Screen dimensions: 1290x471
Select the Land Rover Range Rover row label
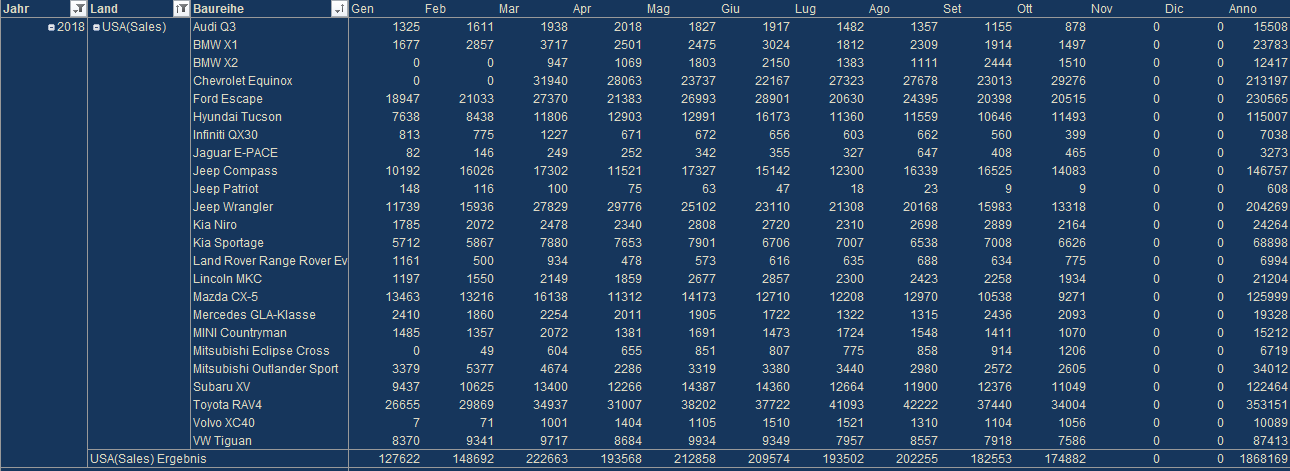(x=270, y=261)
